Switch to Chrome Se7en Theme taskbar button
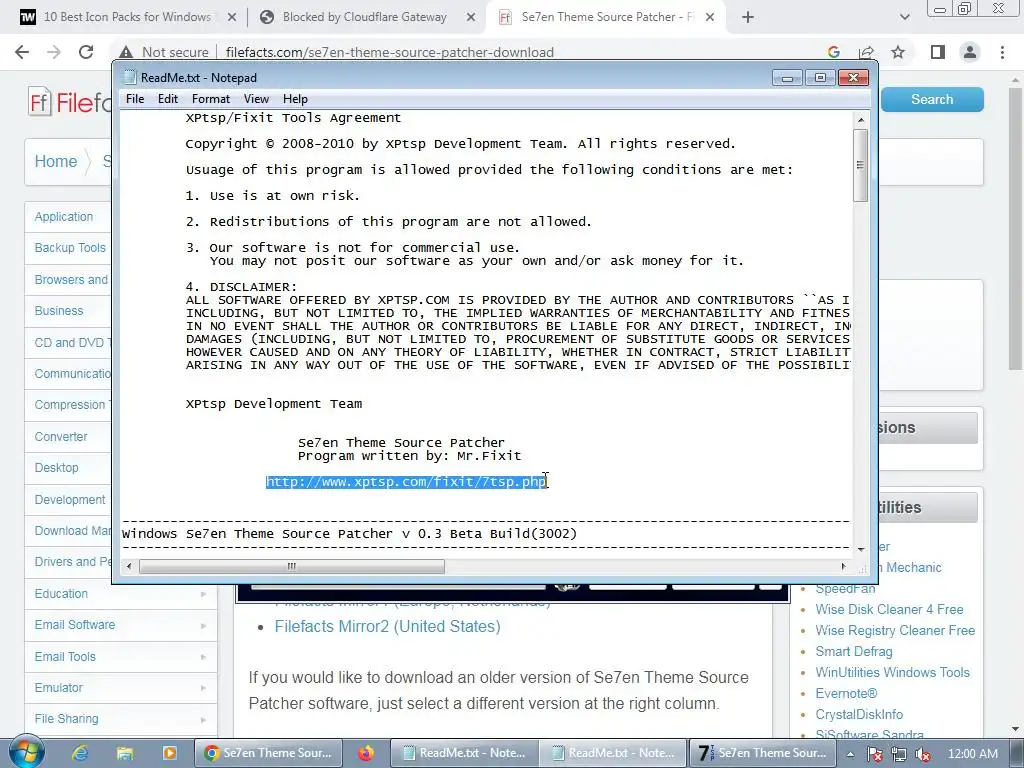Screen dimensions: 1024x768 pos(268,753)
